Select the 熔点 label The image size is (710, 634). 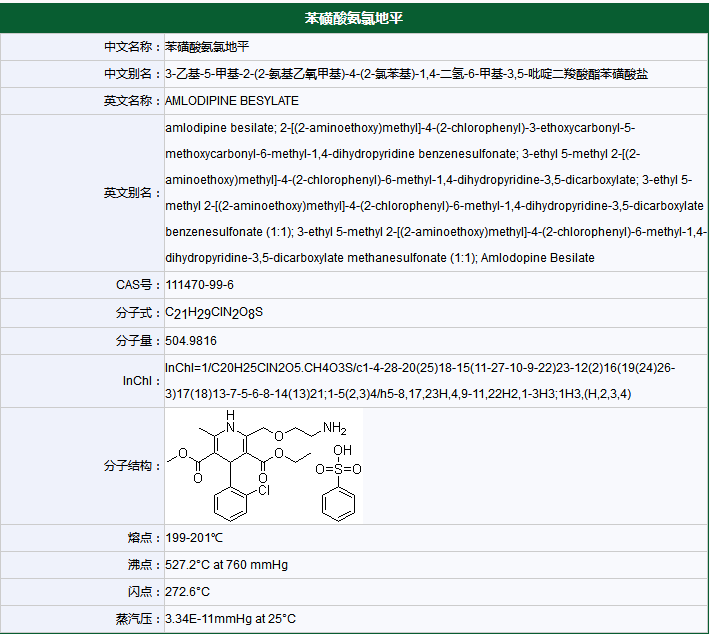pos(144,538)
